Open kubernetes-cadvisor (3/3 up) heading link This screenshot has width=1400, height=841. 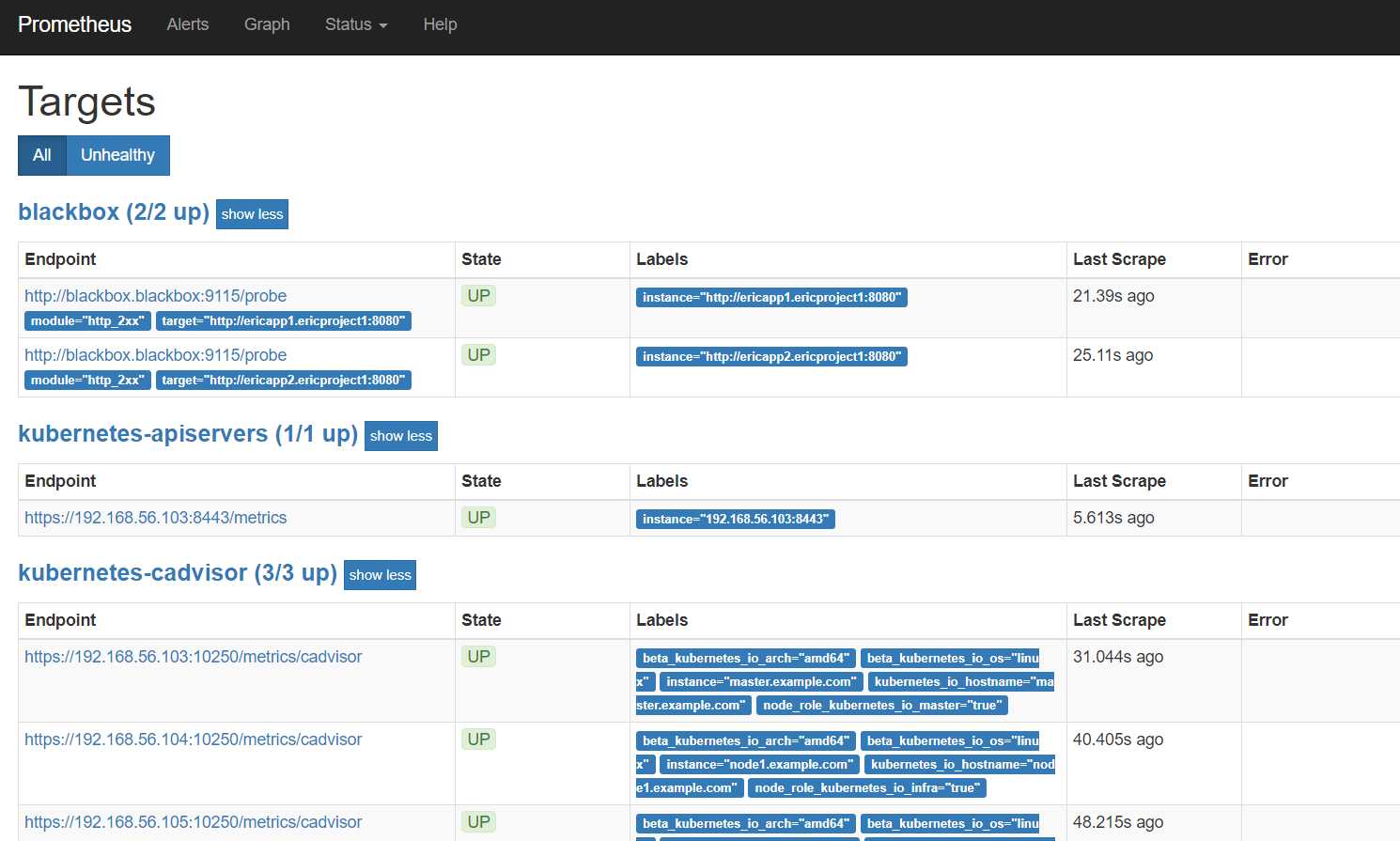(178, 573)
